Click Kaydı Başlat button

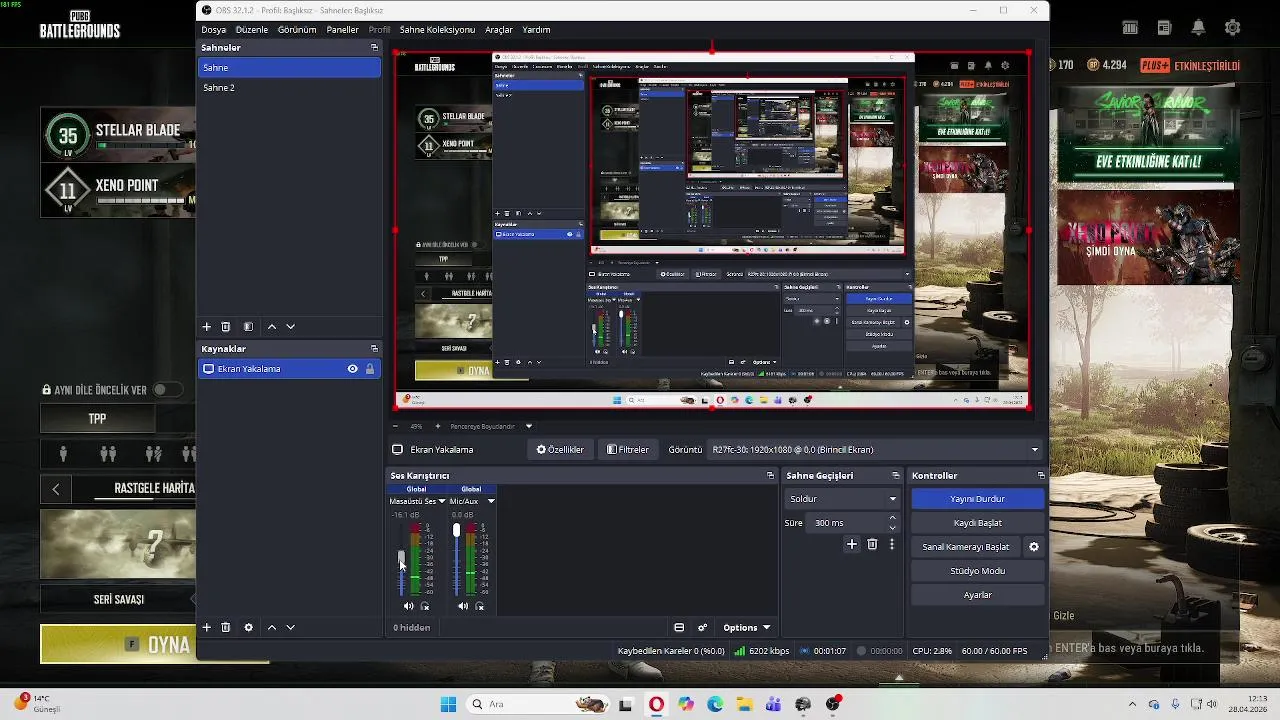[x=977, y=523]
